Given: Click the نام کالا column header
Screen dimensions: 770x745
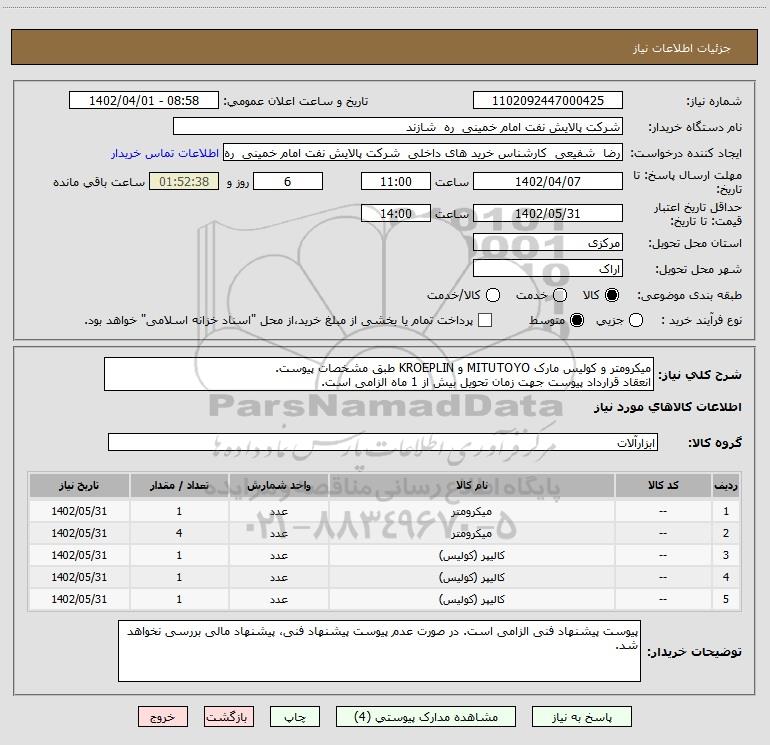Looking at the screenshot, I should coord(471,485).
